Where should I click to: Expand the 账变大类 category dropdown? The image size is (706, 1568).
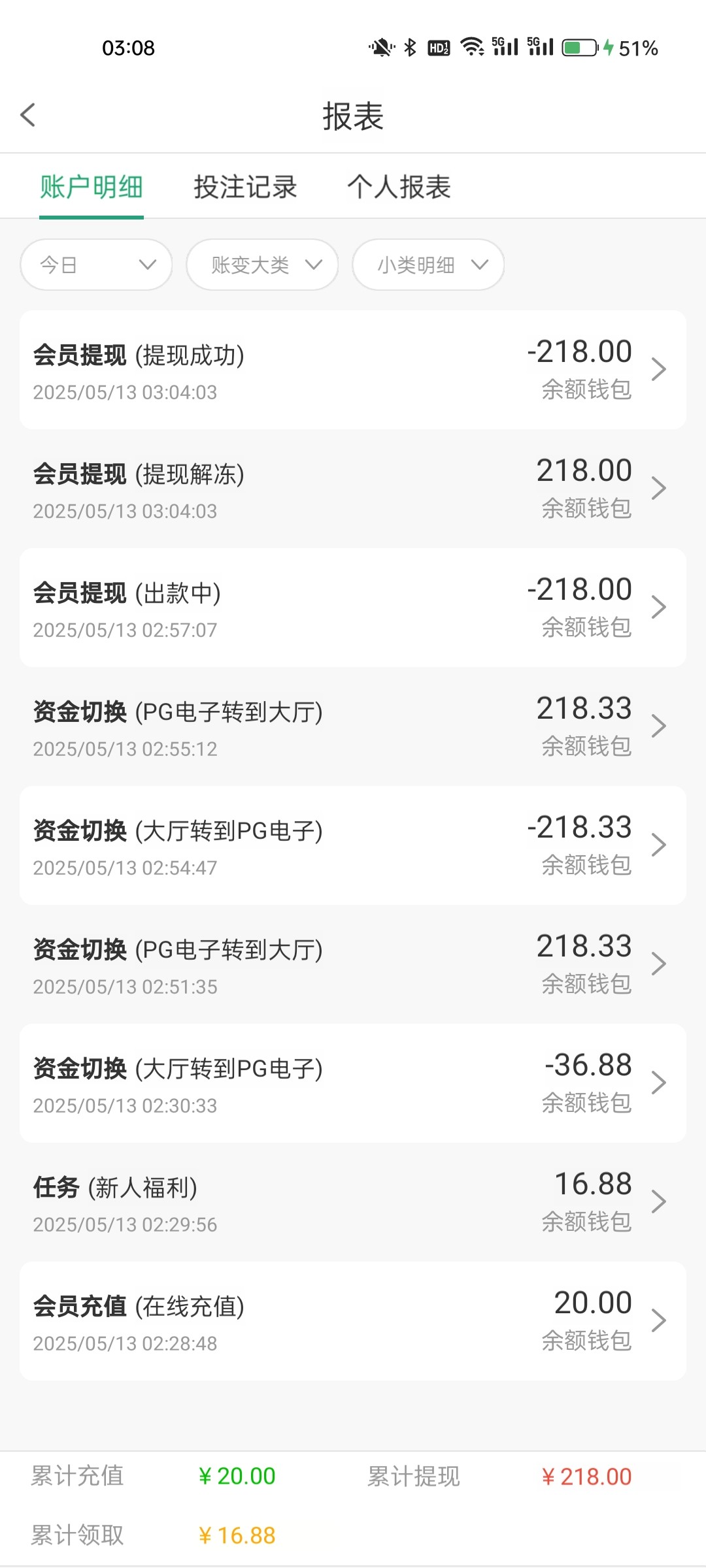tap(262, 265)
